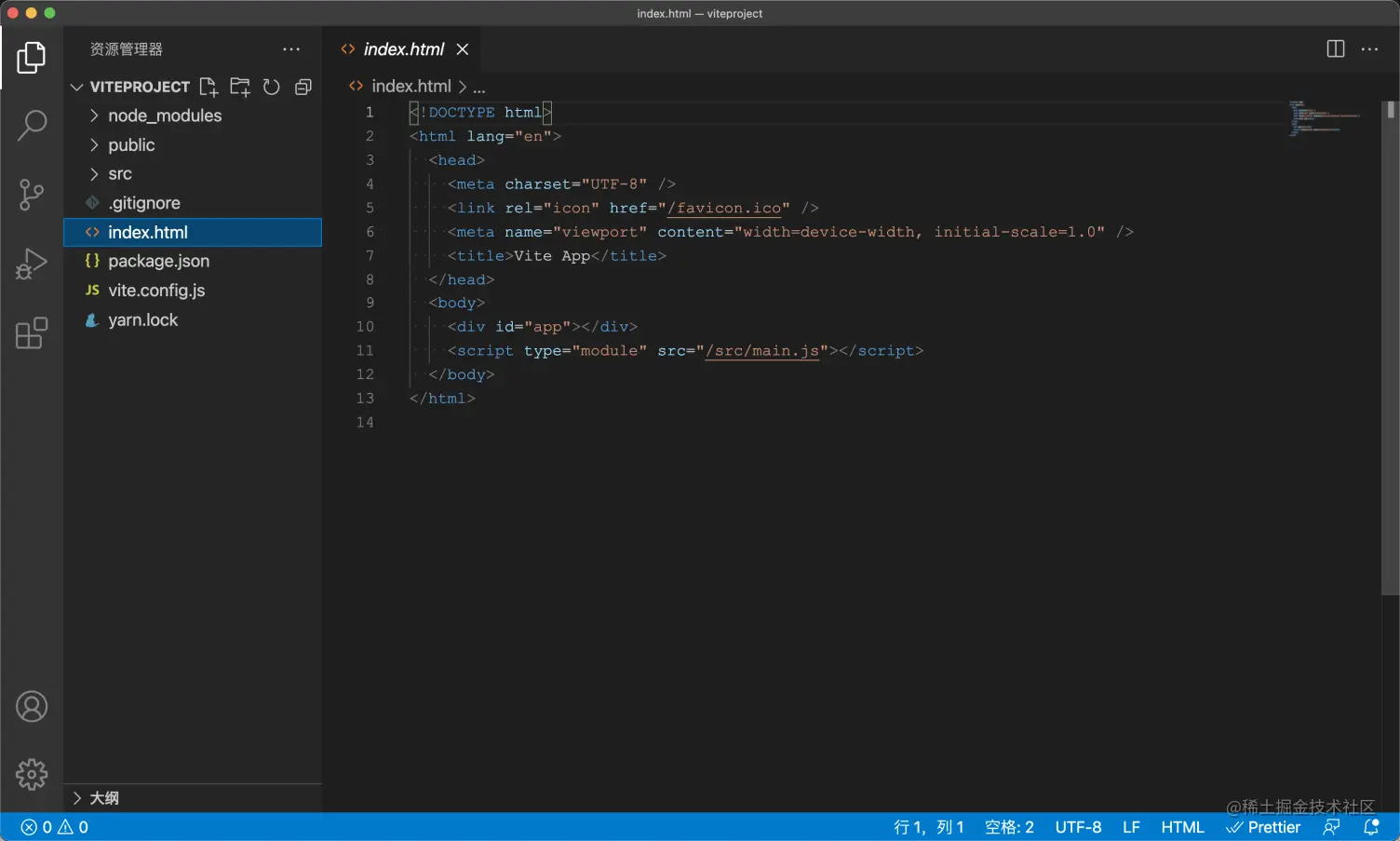Open the Manage gear settings icon
1400x841 pixels.
31,774
